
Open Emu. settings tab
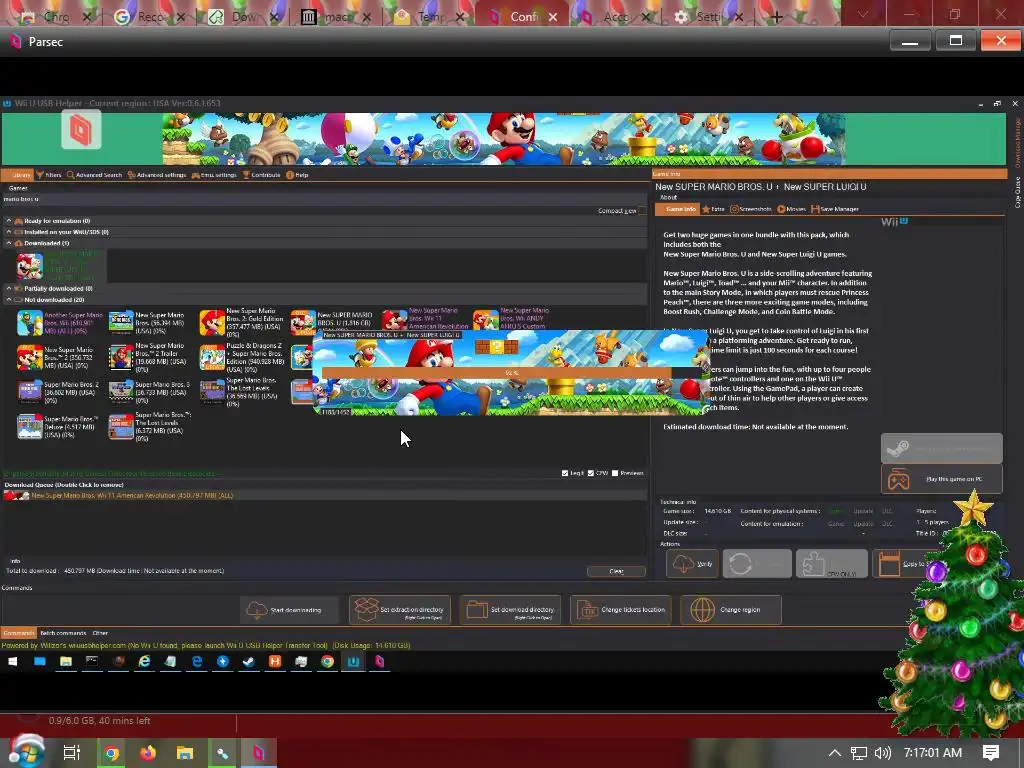click(x=214, y=175)
